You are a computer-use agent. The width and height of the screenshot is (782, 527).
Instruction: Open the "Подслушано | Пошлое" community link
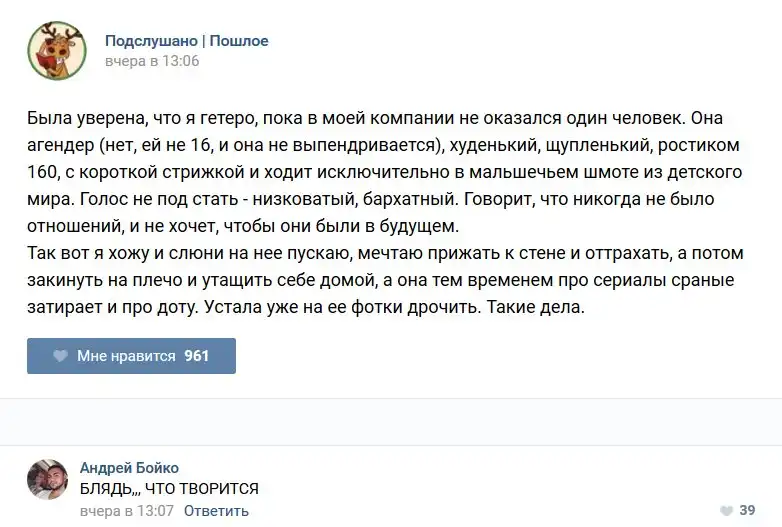(186, 41)
